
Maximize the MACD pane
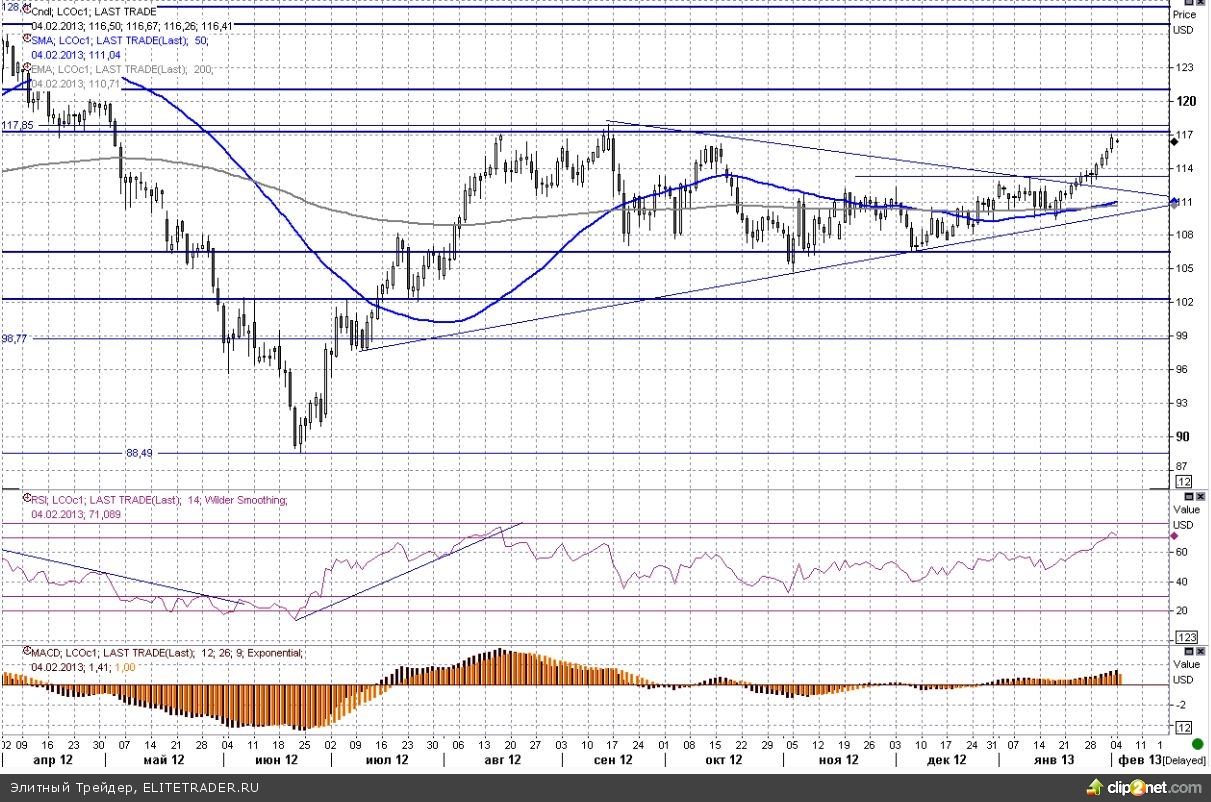coord(1187,650)
